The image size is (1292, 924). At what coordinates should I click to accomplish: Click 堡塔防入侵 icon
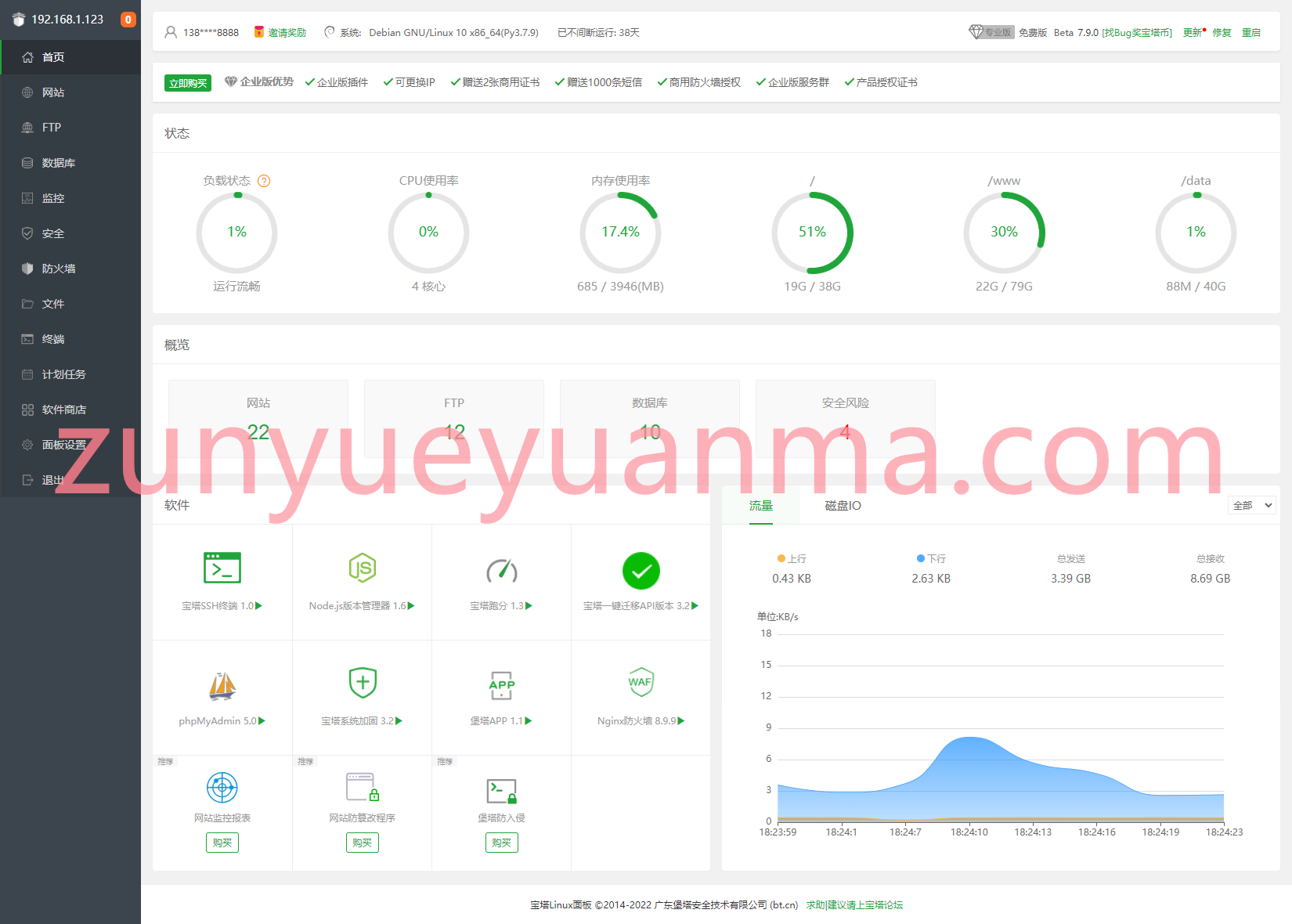[502, 791]
